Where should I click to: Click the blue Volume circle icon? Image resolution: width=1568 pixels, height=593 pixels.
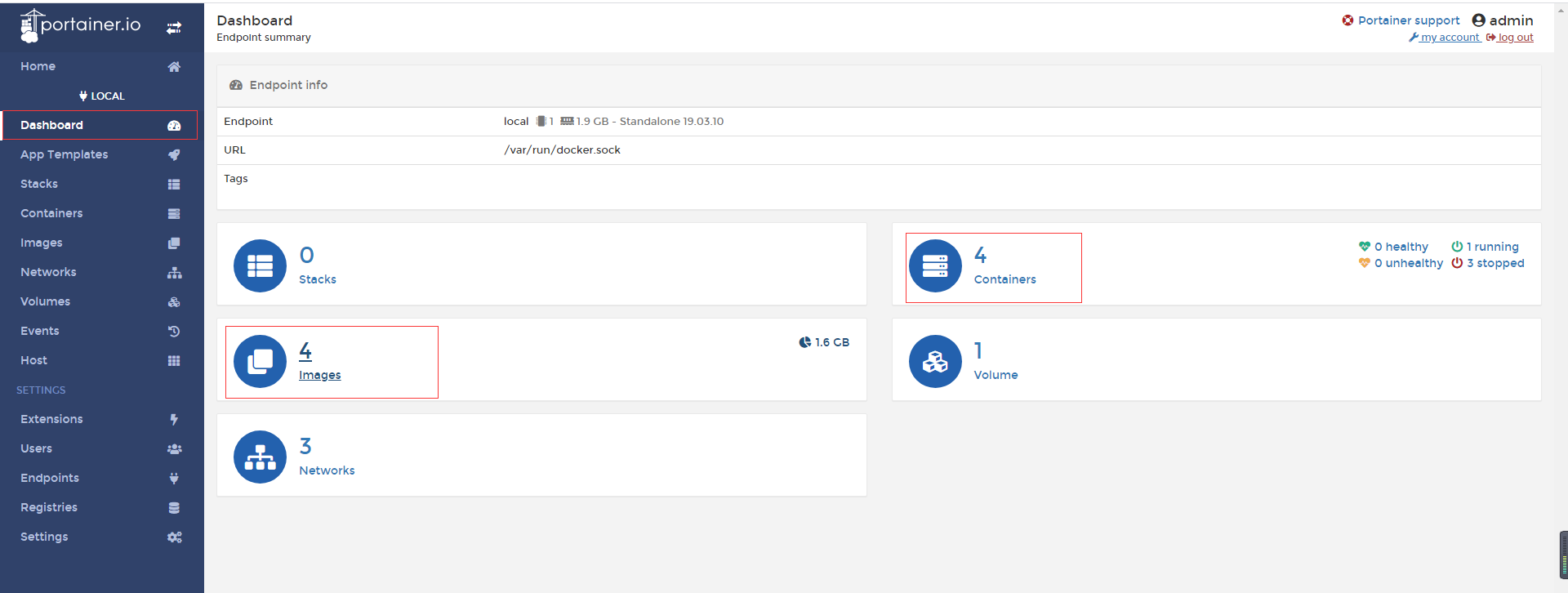coord(935,361)
